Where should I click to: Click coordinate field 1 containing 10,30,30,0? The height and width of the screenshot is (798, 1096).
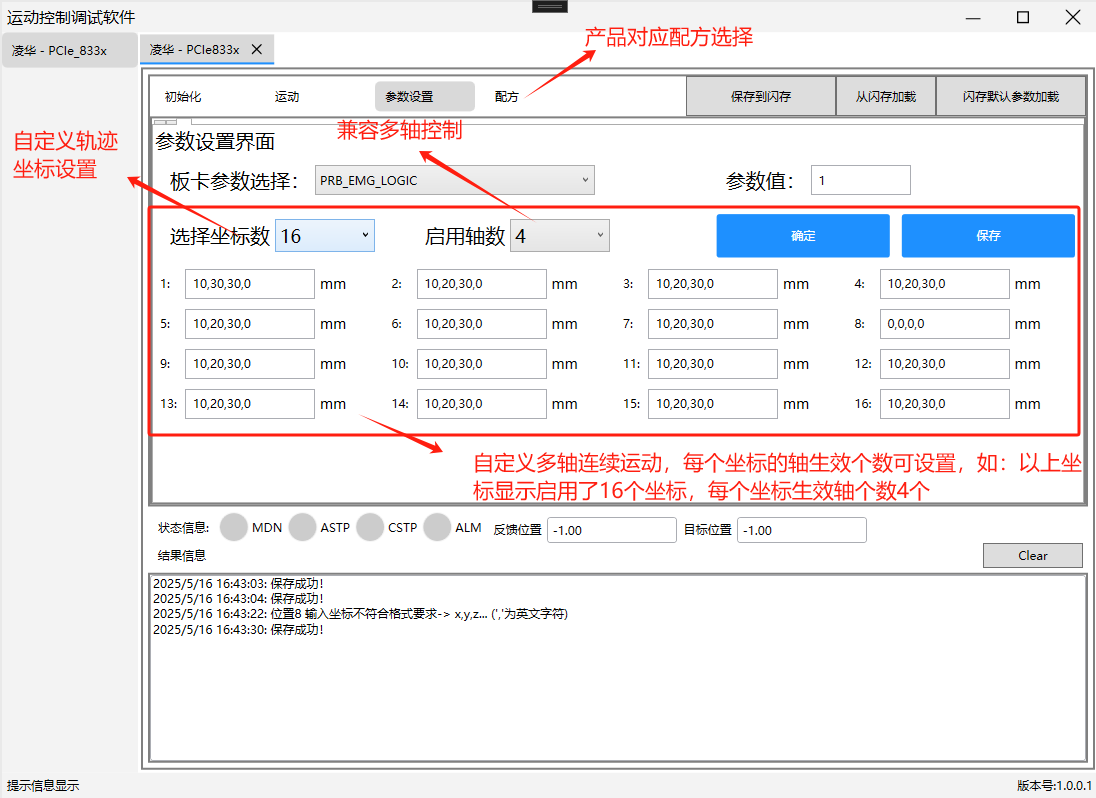(x=249, y=284)
